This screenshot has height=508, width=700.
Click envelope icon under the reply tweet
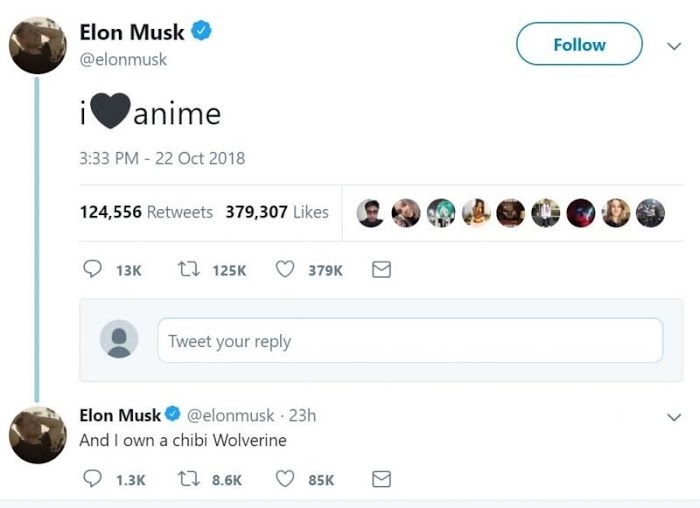point(381,479)
